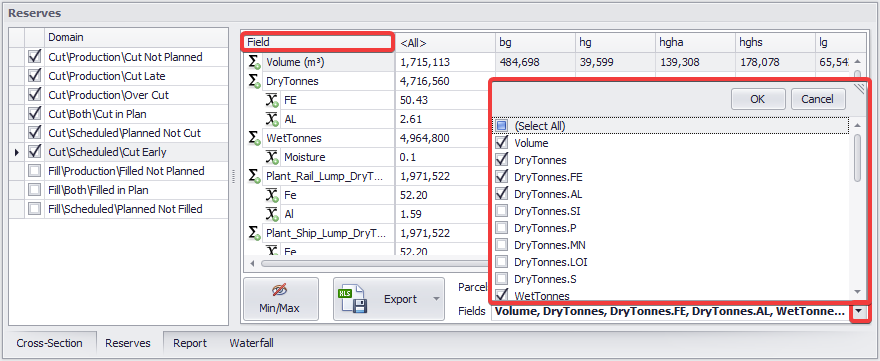The height and width of the screenshot is (361, 880).
Task: Uncheck Cut\Production\Over Cut domain
Action: [35, 95]
